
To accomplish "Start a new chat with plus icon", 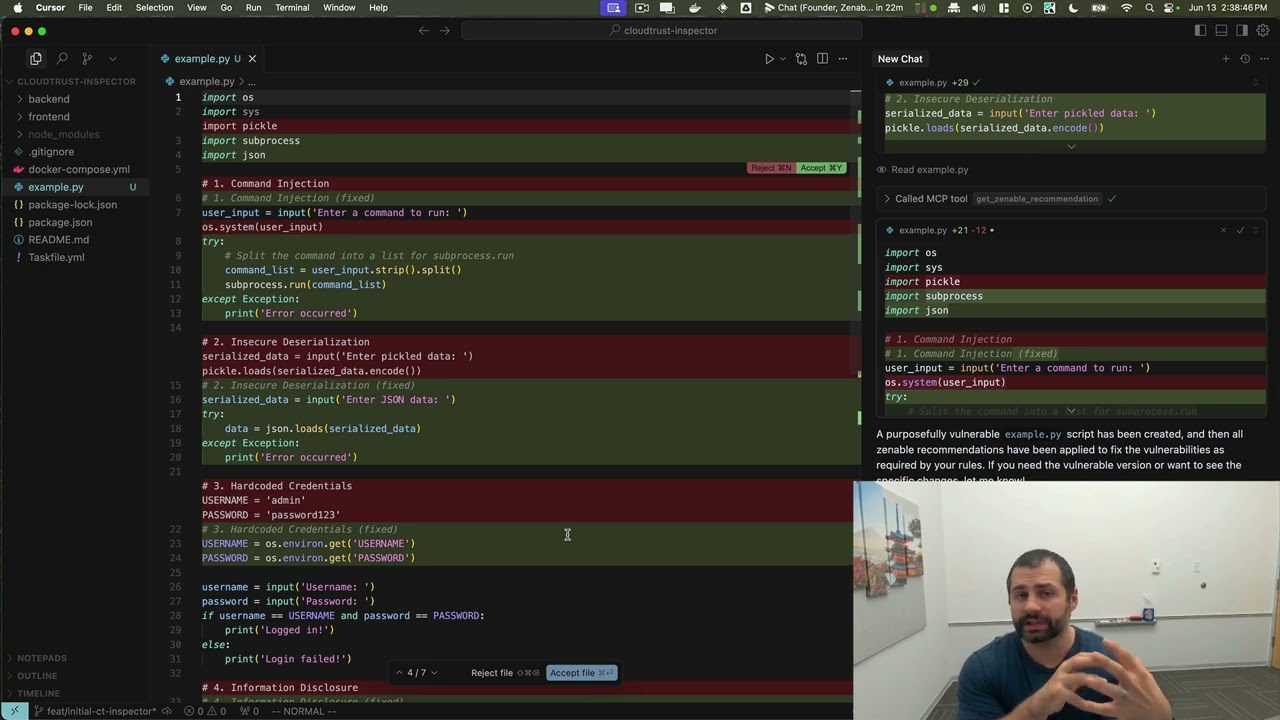I will click(x=1226, y=59).
